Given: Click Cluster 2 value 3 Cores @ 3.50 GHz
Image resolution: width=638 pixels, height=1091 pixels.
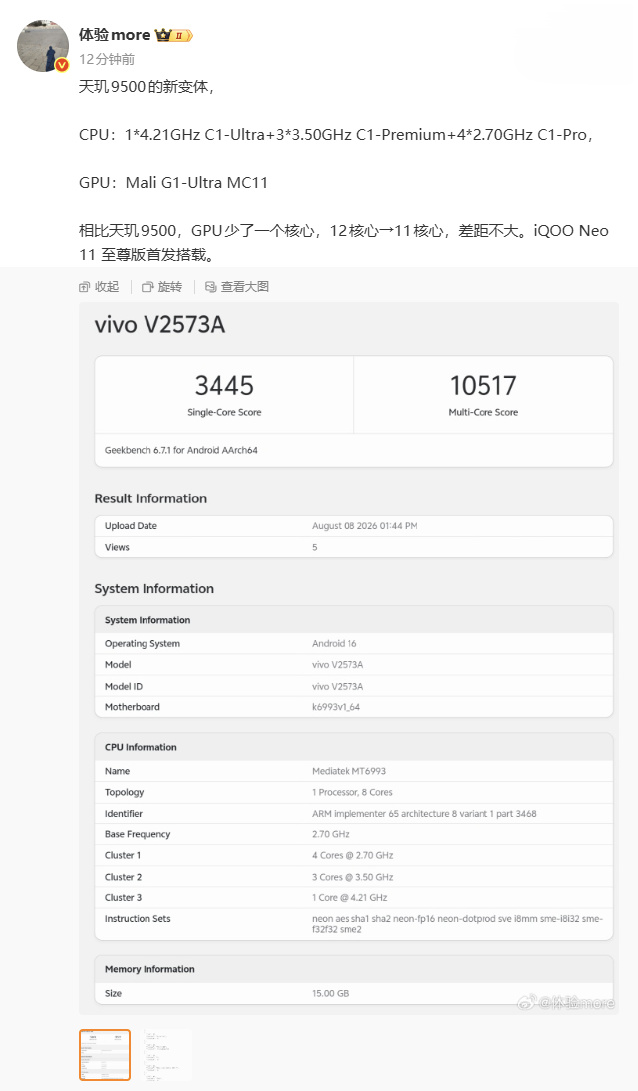Looking at the screenshot, I should (353, 877).
